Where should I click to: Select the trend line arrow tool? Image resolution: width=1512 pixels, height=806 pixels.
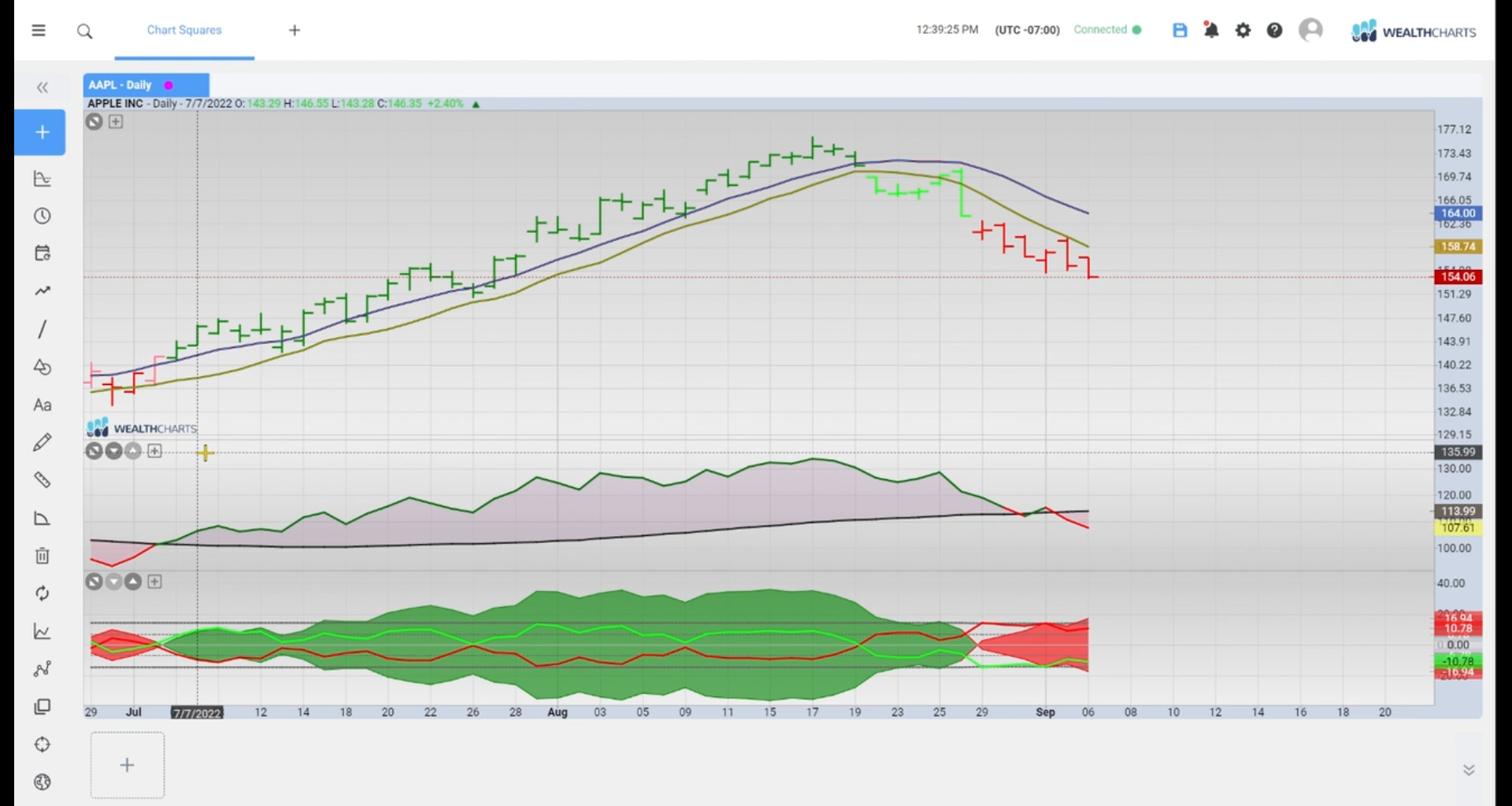point(43,291)
